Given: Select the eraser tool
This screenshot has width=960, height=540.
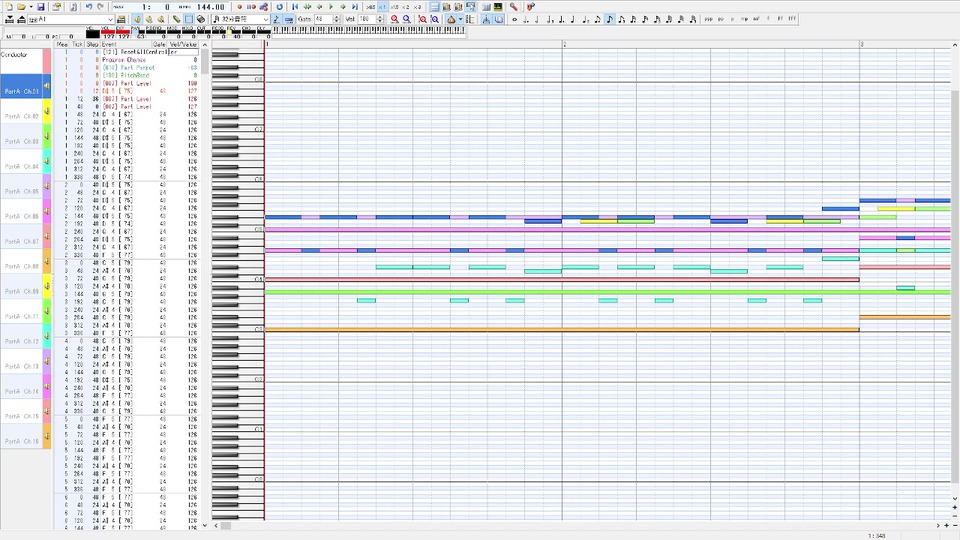Looking at the screenshot, I should (200, 20).
